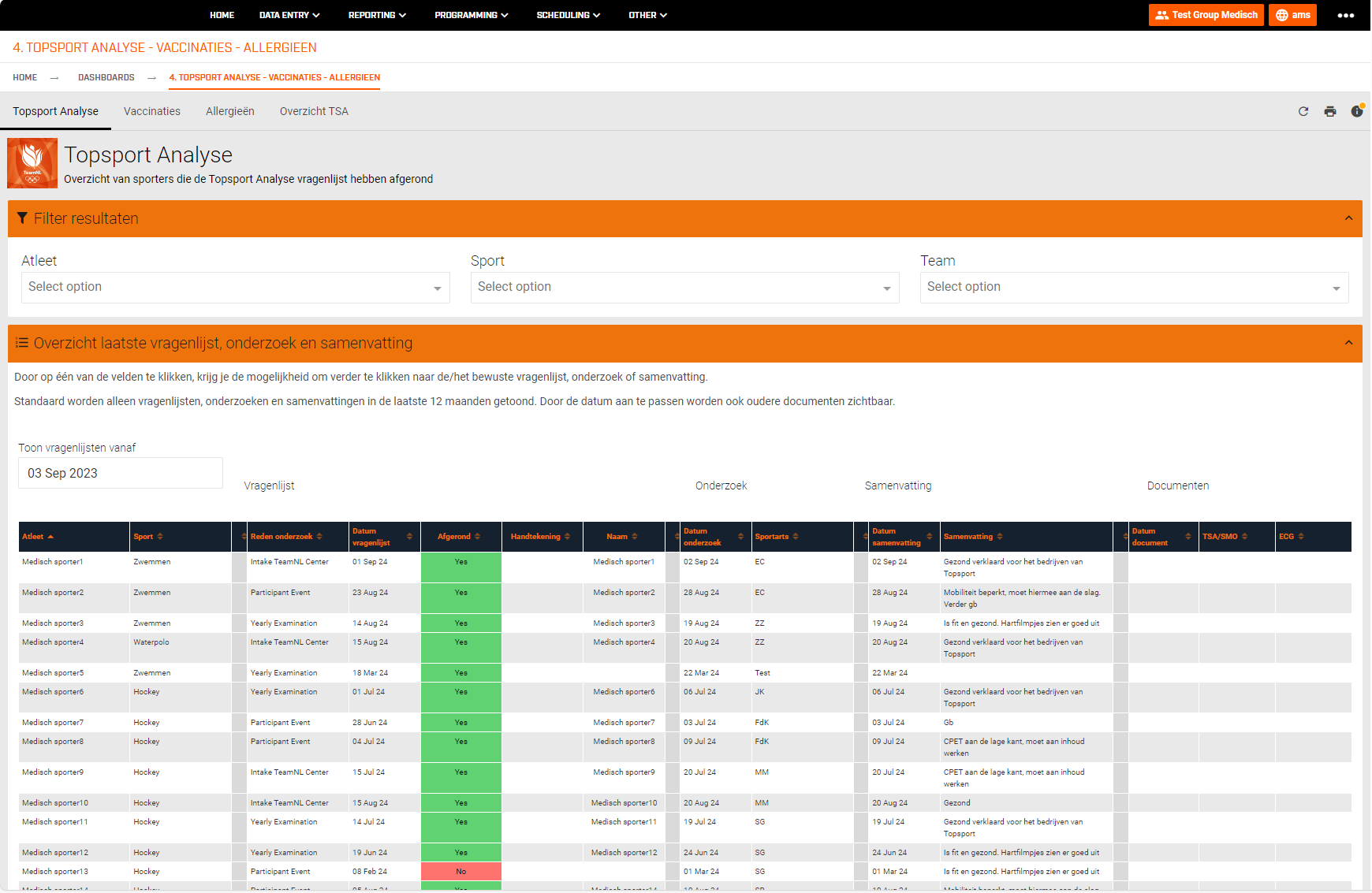Click the Toon vragenlijsten vanaf date field
The image size is (1372, 893).
121,473
